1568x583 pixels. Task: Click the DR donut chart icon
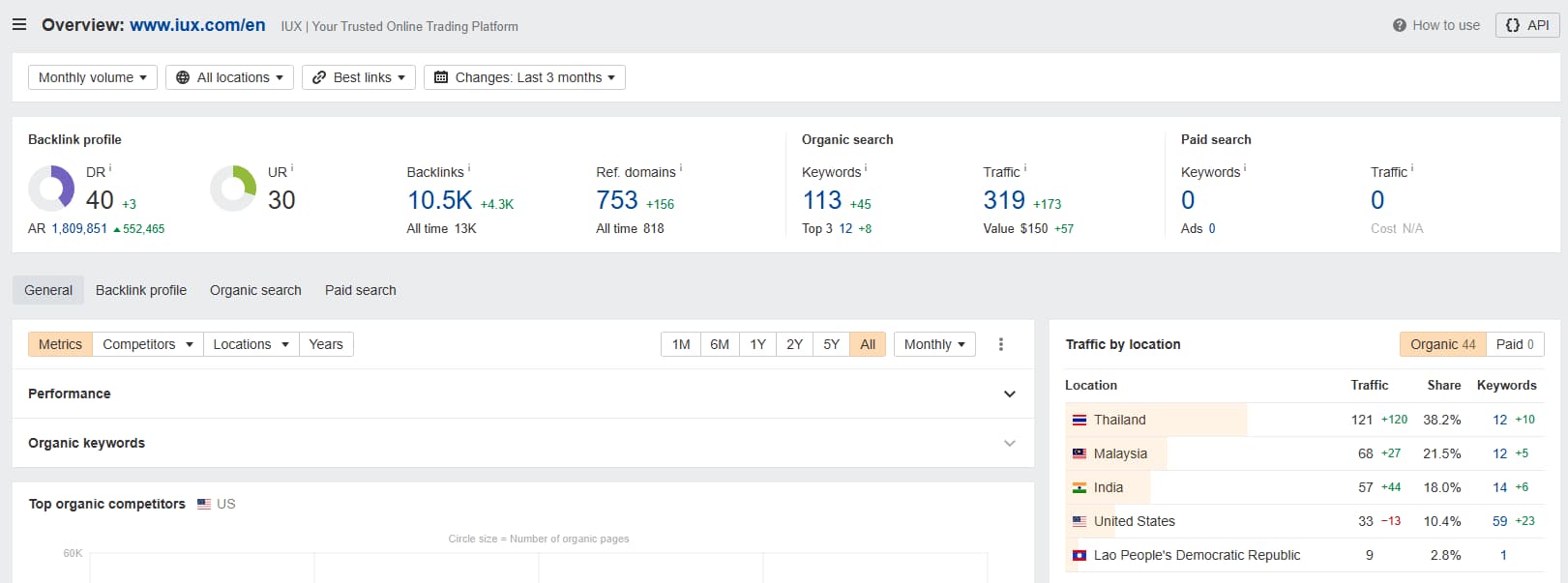51,188
